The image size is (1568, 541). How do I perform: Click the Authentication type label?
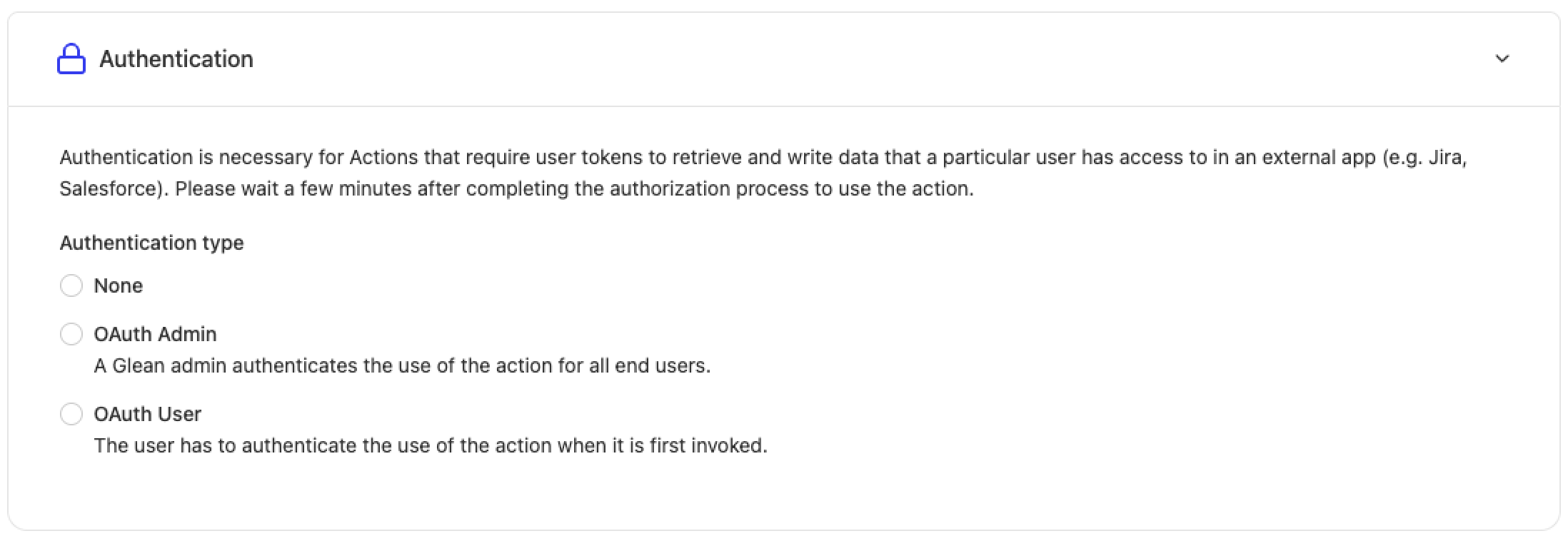coord(151,243)
